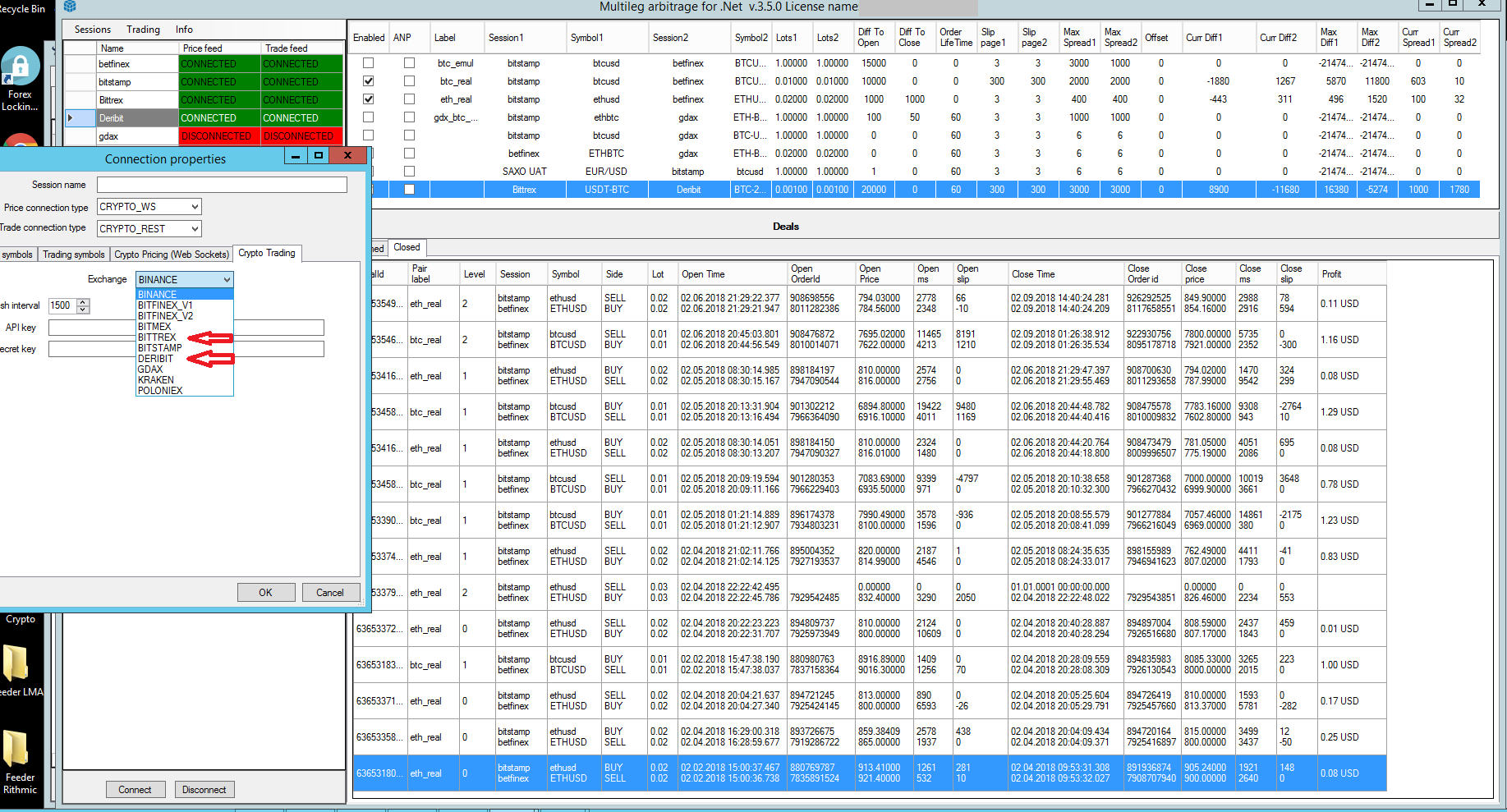
Task: Click the Disconnect button
Action: coord(204,790)
